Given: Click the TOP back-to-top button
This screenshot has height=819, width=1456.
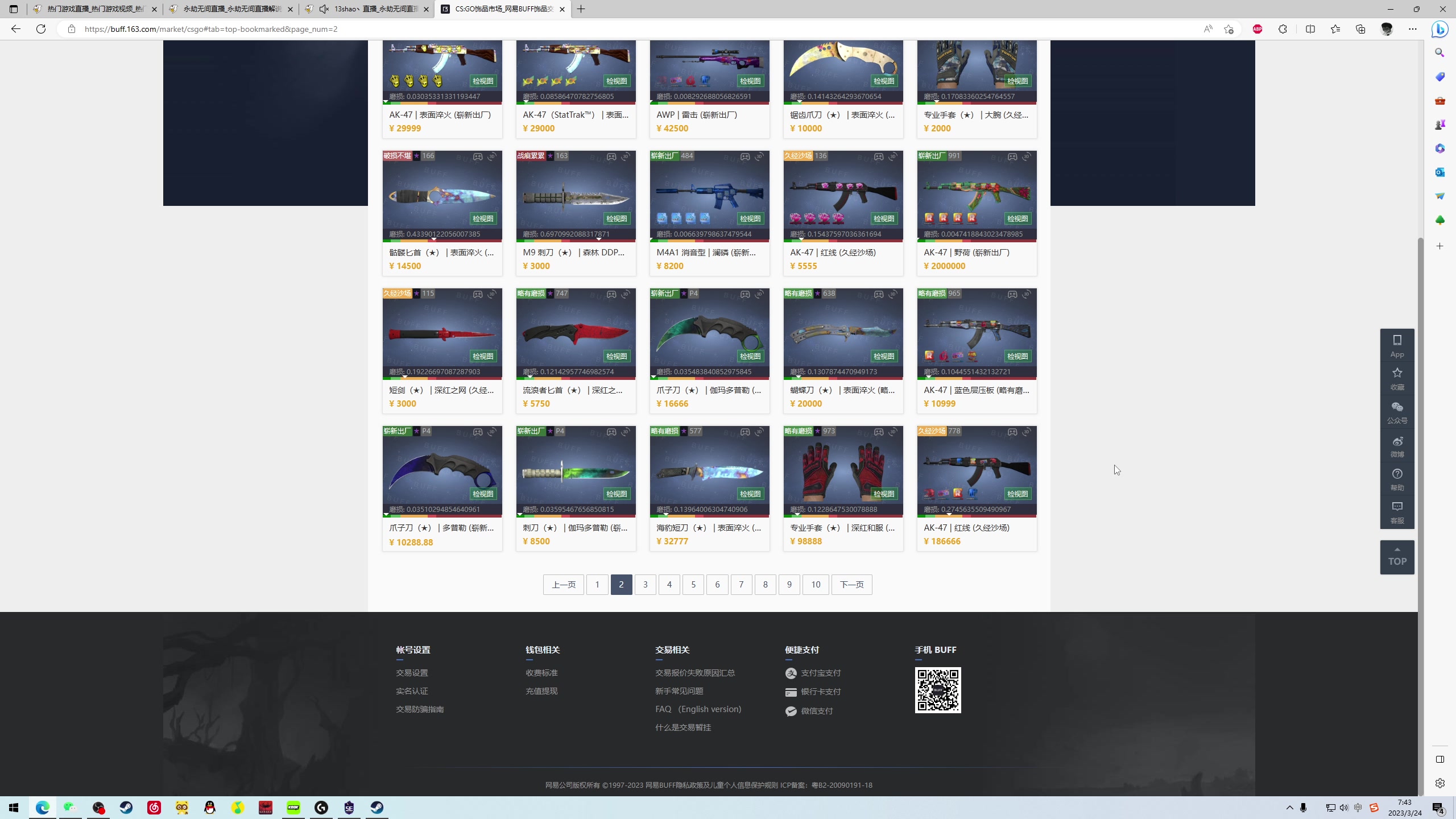Looking at the screenshot, I should [x=1397, y=557].
